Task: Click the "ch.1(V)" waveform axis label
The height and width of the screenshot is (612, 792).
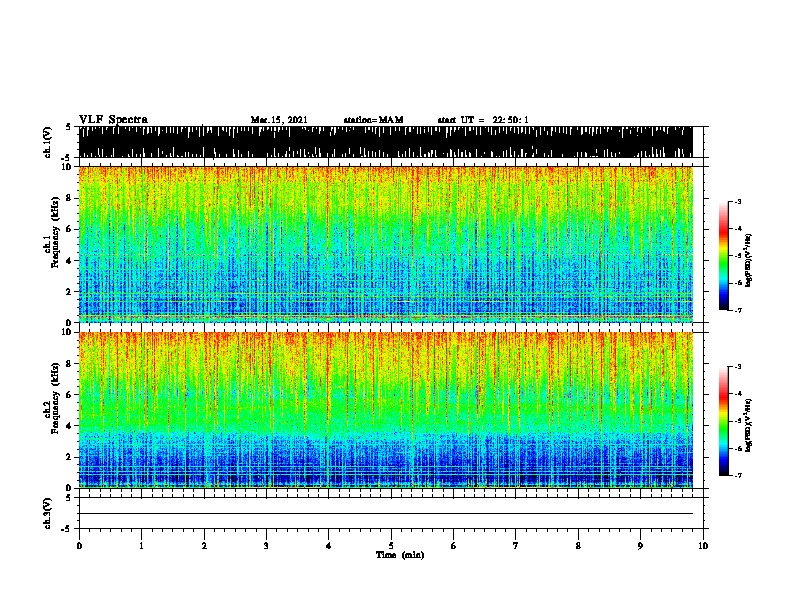Action: click(x=48, y=142)
